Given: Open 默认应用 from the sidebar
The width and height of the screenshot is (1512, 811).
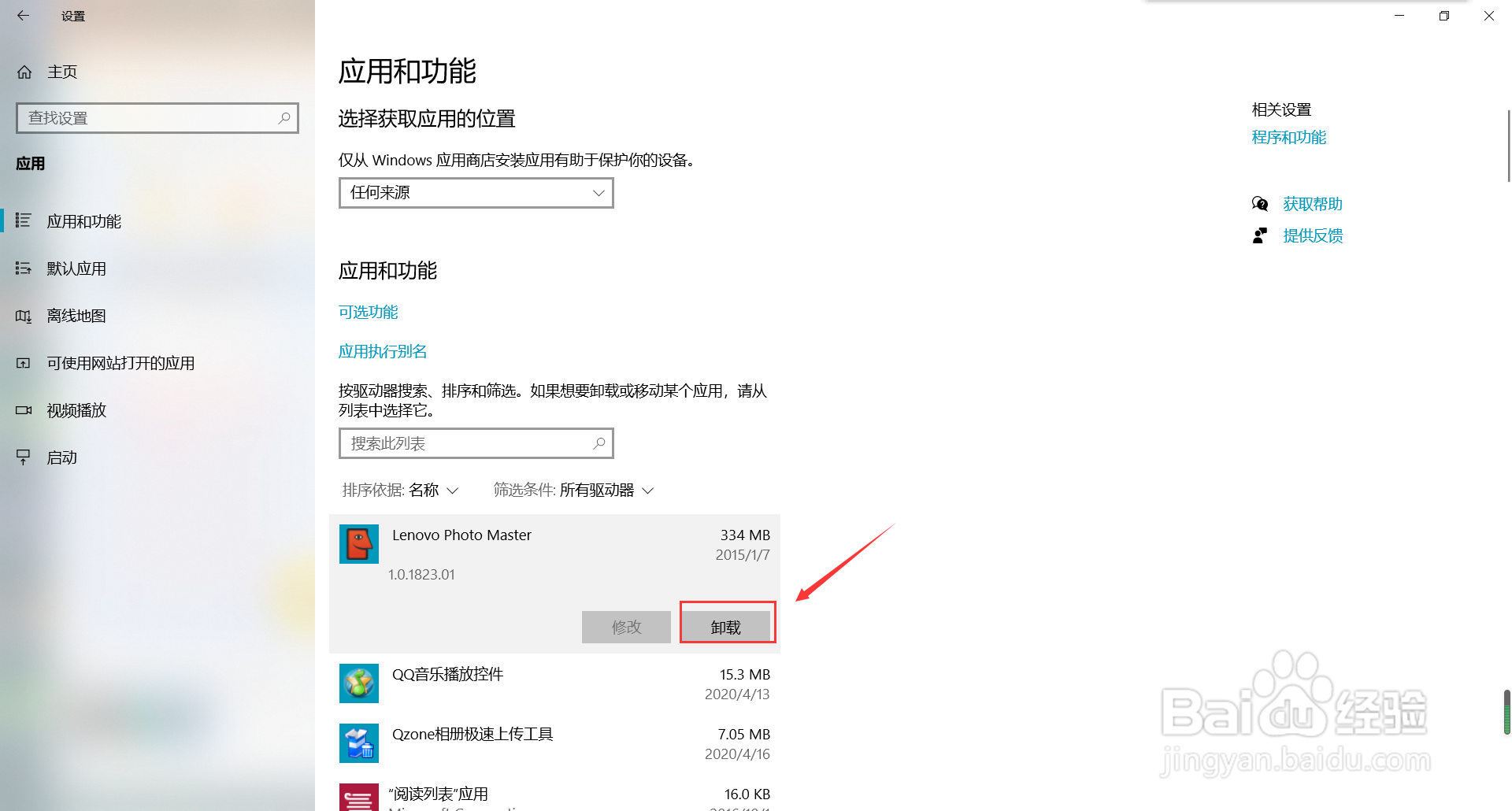Looking at the screenshot, I should 76,268.
